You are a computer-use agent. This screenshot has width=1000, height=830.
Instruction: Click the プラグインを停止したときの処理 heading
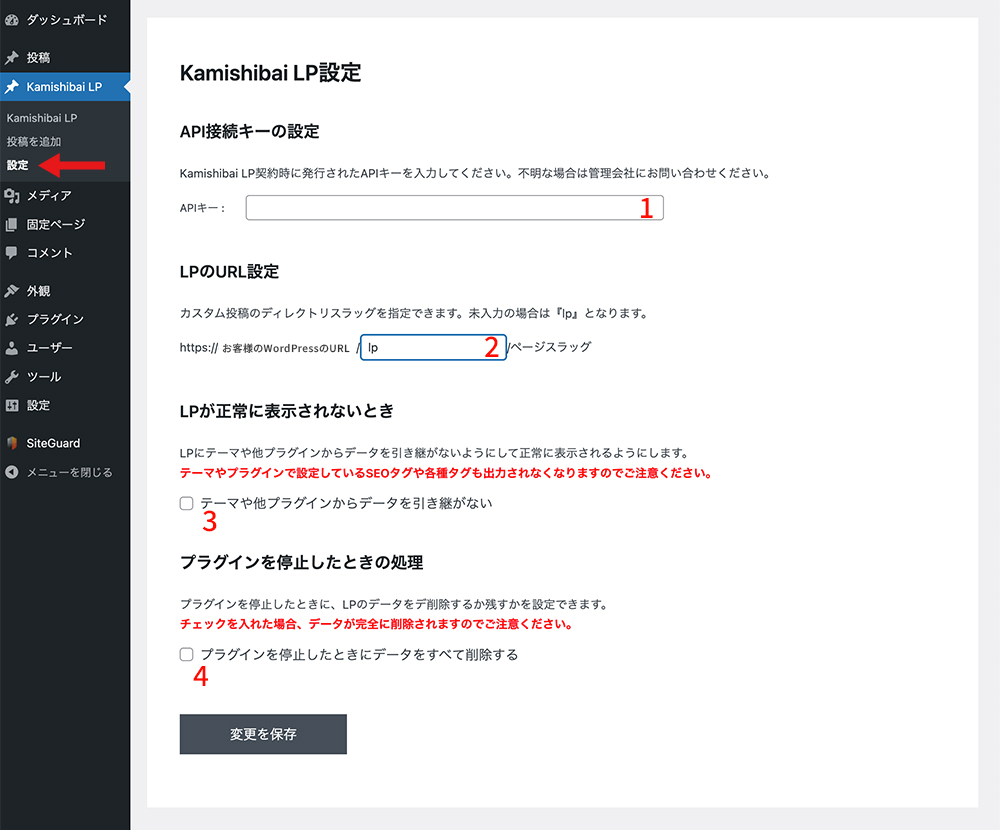302,563
